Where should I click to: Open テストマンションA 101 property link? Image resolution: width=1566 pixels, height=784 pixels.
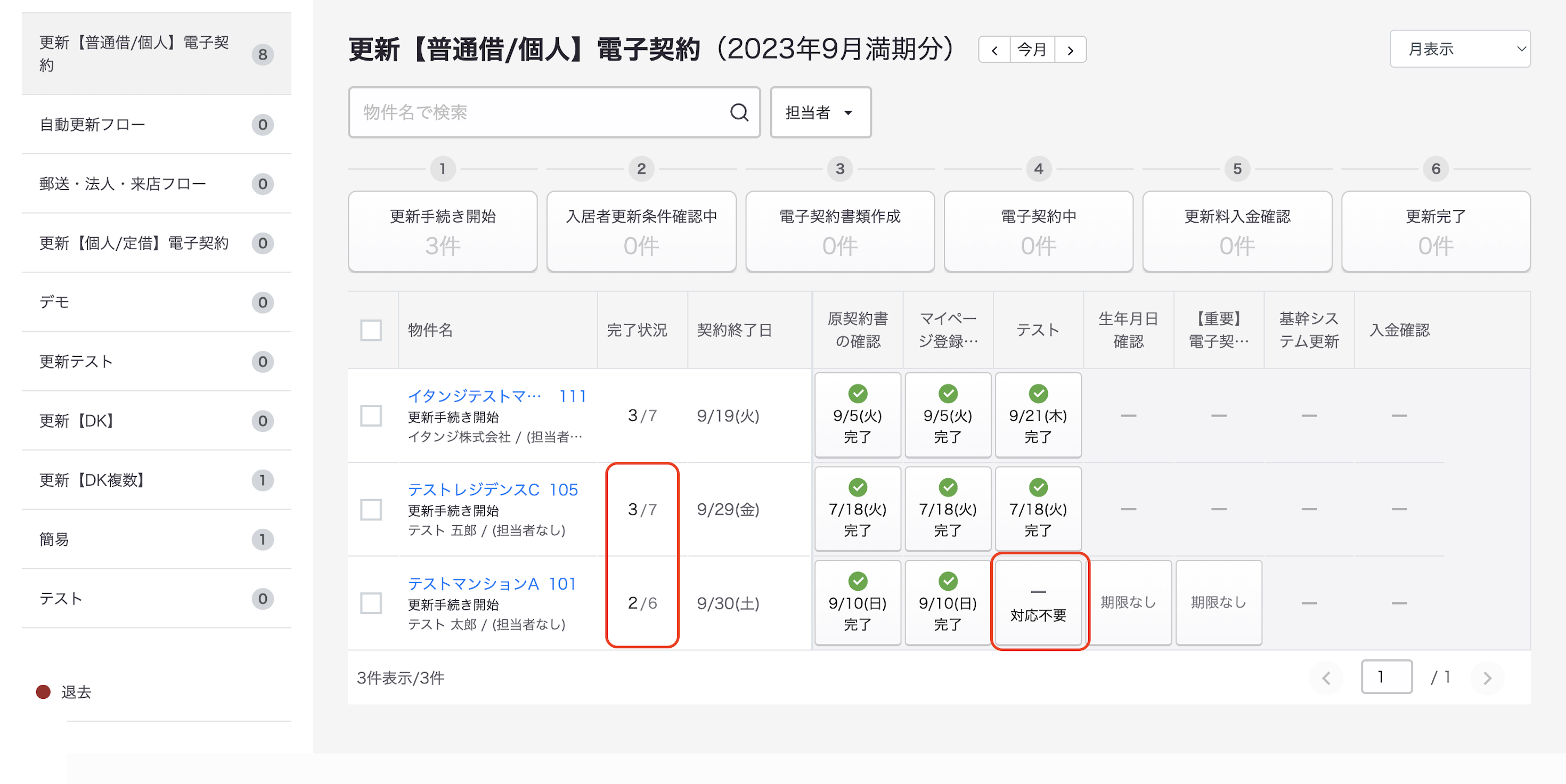(x=491, y=583)
